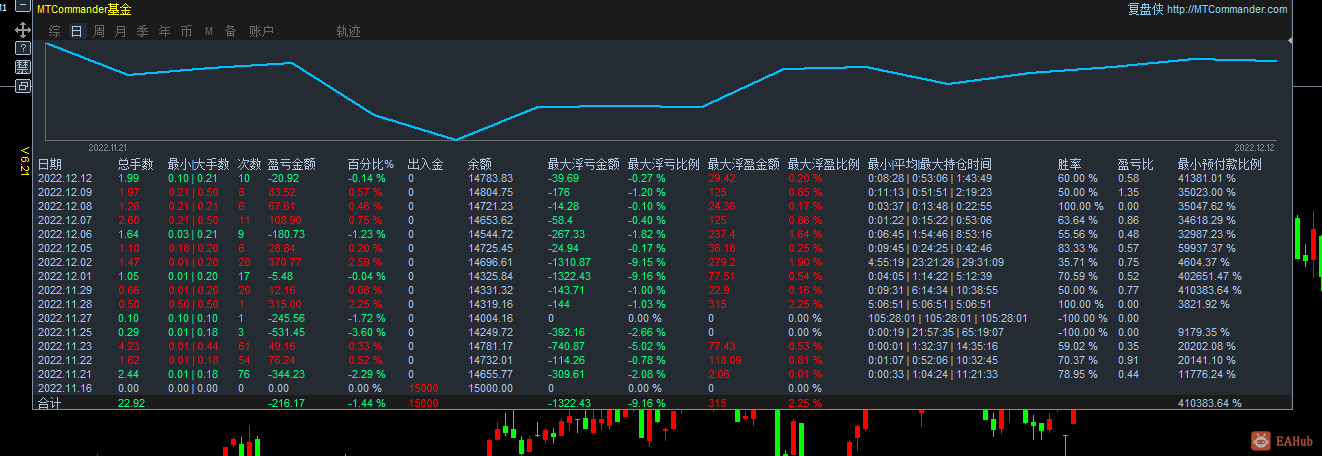Switch to the M tab
Image resolution: width=1322 pixels, height=456 pixels.
(209, 31)
